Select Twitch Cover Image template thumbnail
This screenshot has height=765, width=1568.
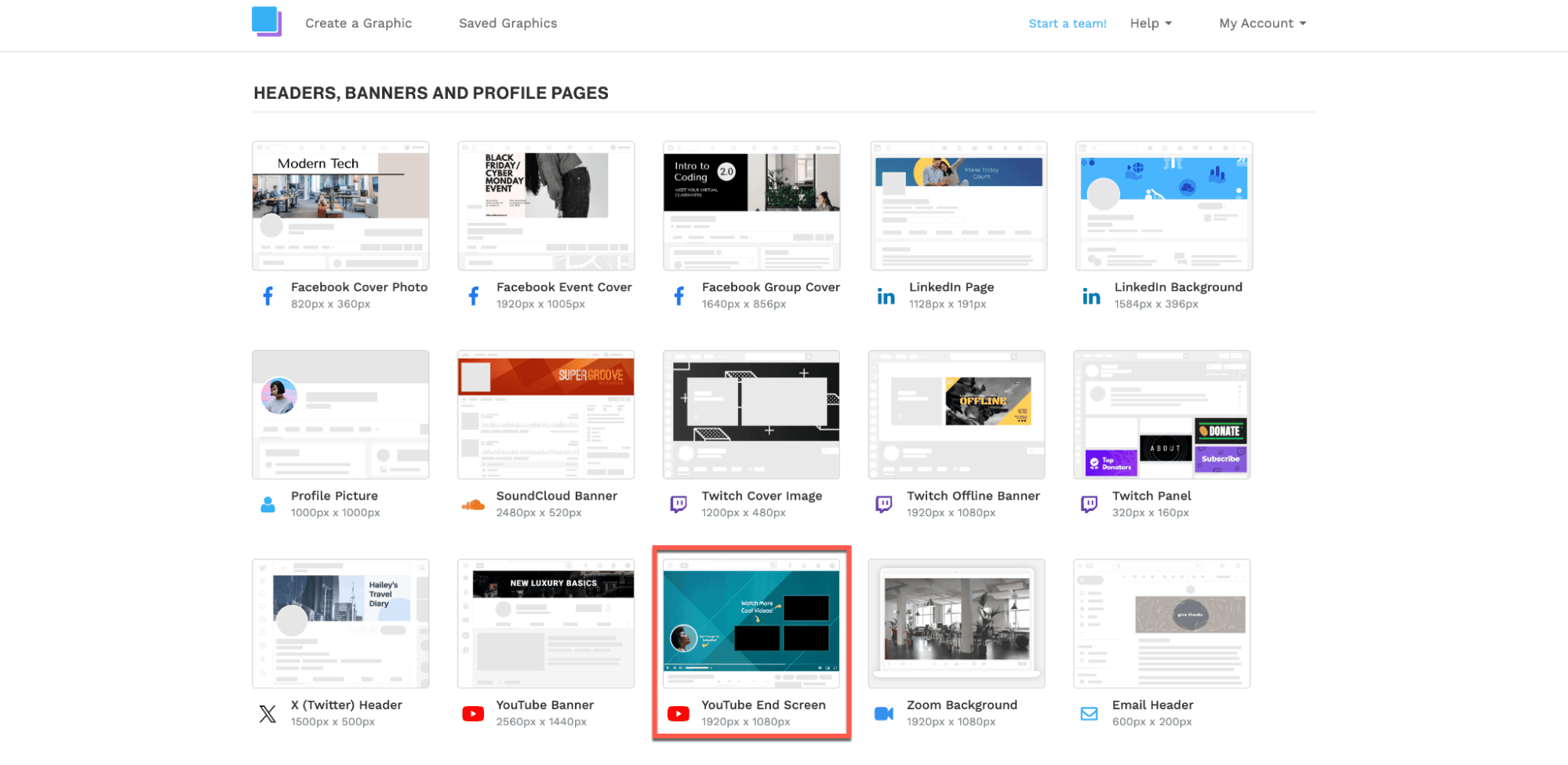pyautogui.click(x=751, y=414)
